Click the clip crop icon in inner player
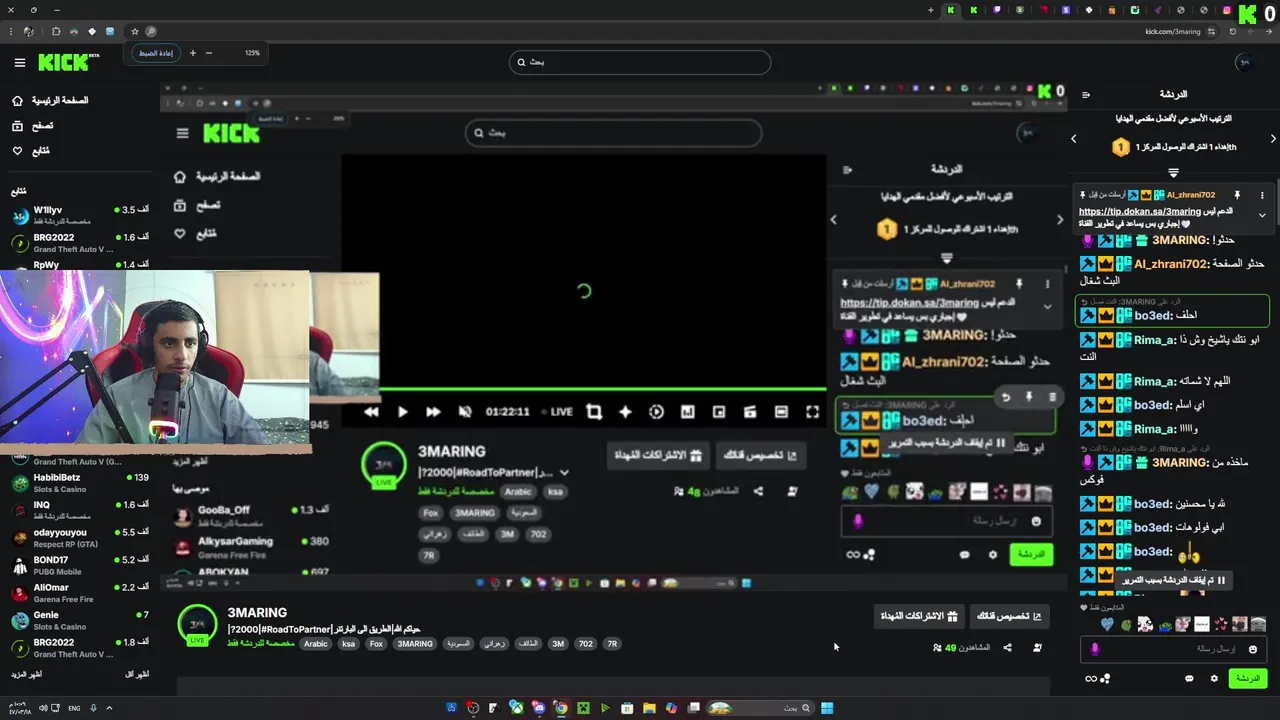The image size is (1280, 720). [x=594, y=411]
